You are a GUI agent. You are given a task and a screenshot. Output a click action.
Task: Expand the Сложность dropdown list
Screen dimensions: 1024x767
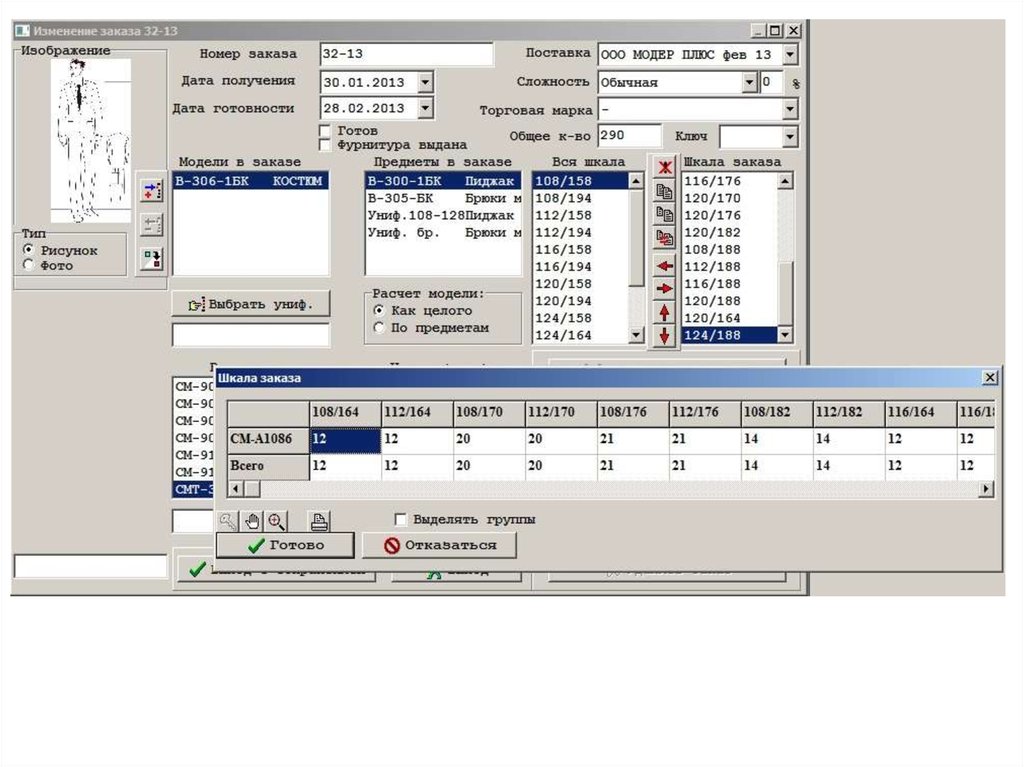749,82
